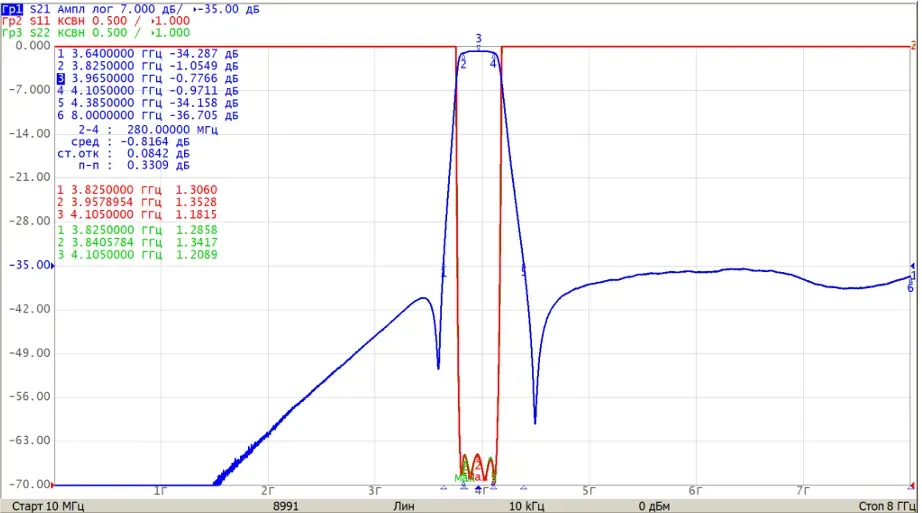
Task: Click the 10 kHz IF bandwidth field
Action: [x=526, y=506]
